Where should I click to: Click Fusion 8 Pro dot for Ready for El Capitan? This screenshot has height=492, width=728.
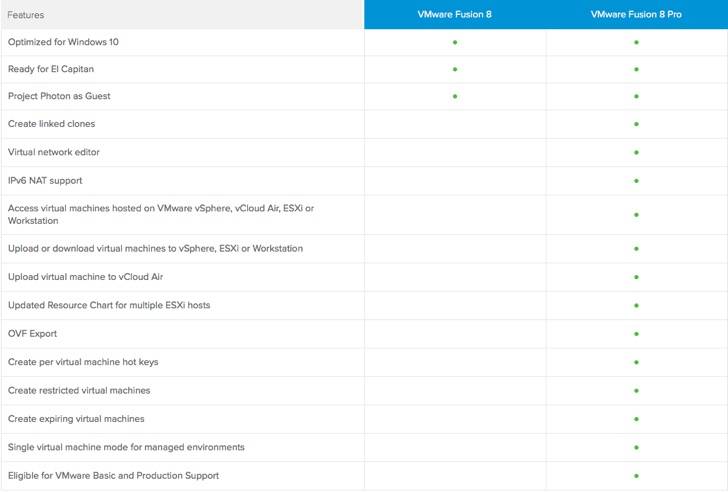[637, 69]
